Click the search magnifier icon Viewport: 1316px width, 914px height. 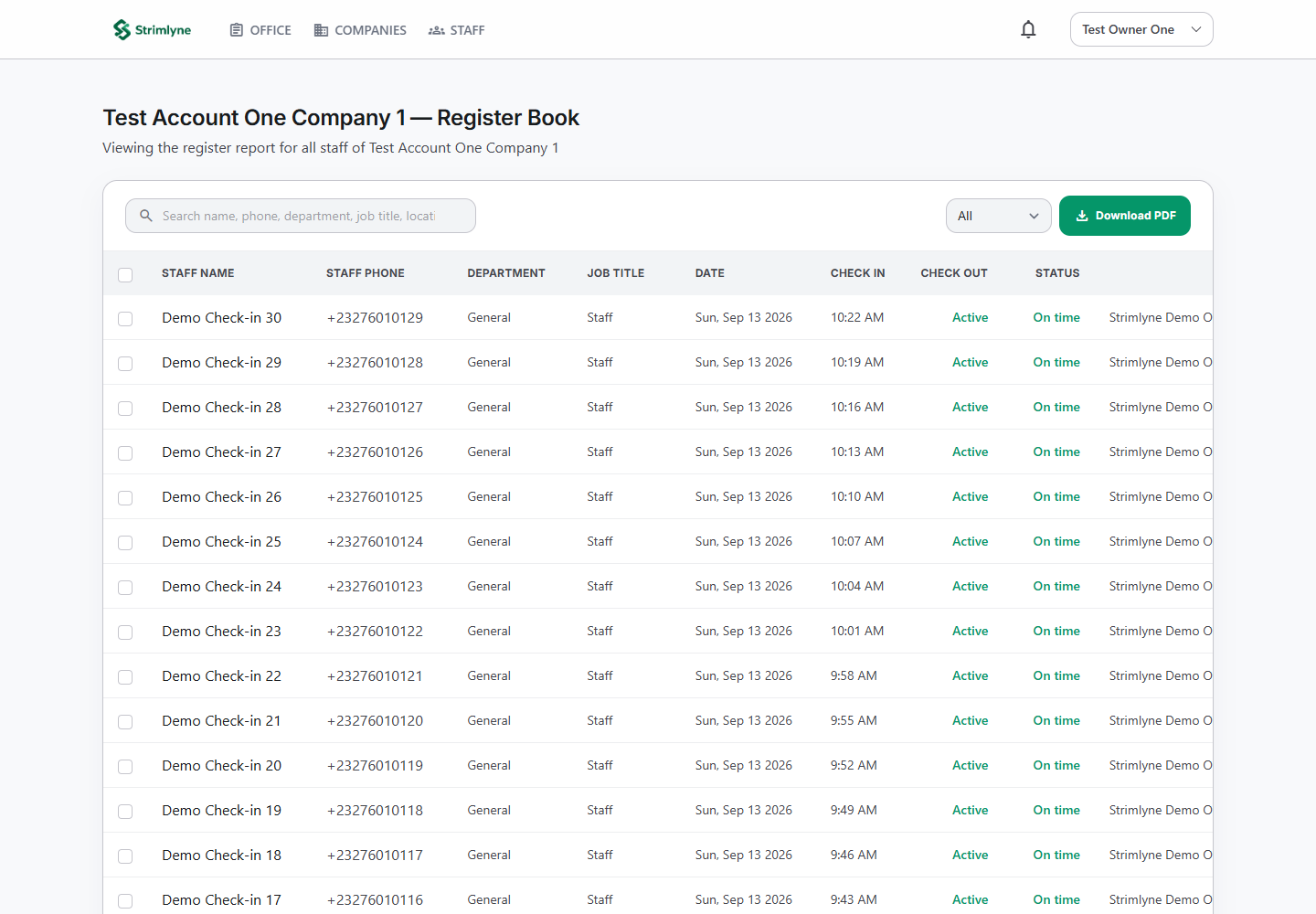pyautogui.click(x=146, y=216)
